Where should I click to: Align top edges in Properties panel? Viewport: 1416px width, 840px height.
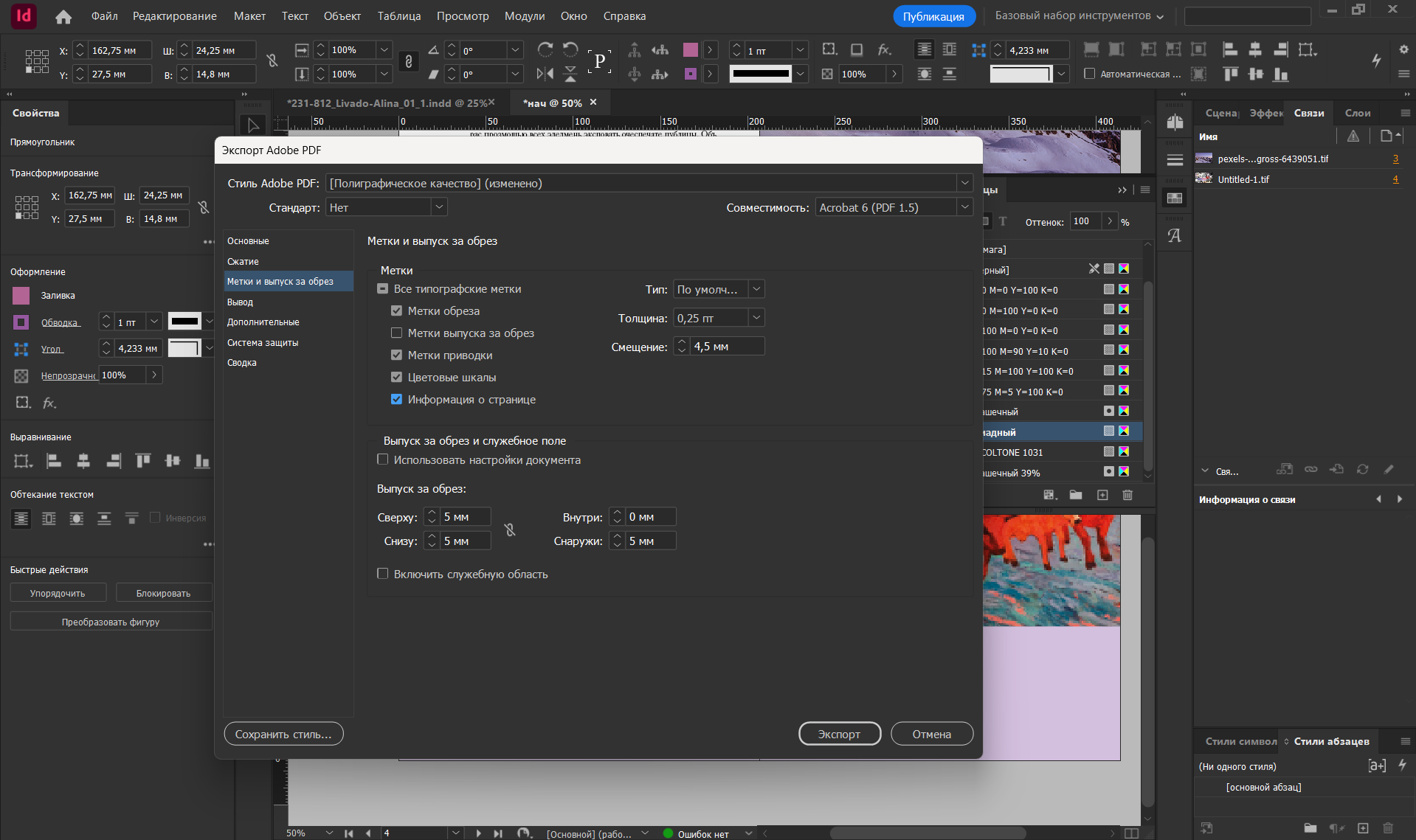[x=143, y=462]
